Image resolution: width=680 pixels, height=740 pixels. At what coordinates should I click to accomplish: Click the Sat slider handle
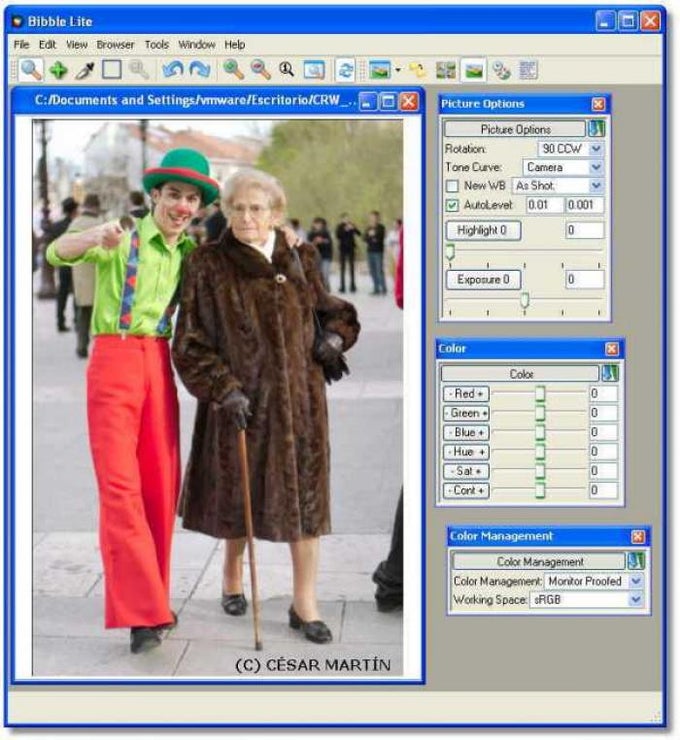point(540,471)
